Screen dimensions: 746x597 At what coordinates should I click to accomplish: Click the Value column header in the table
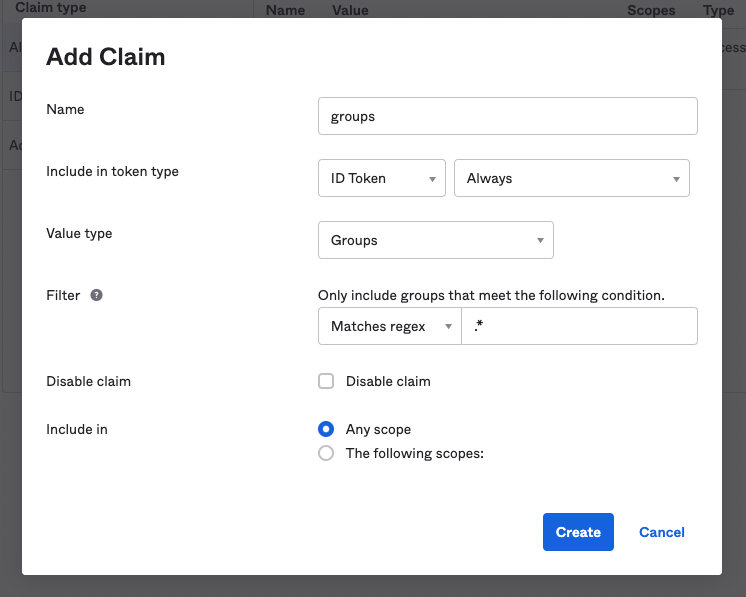pyautogui.click(x=350, y=10)
